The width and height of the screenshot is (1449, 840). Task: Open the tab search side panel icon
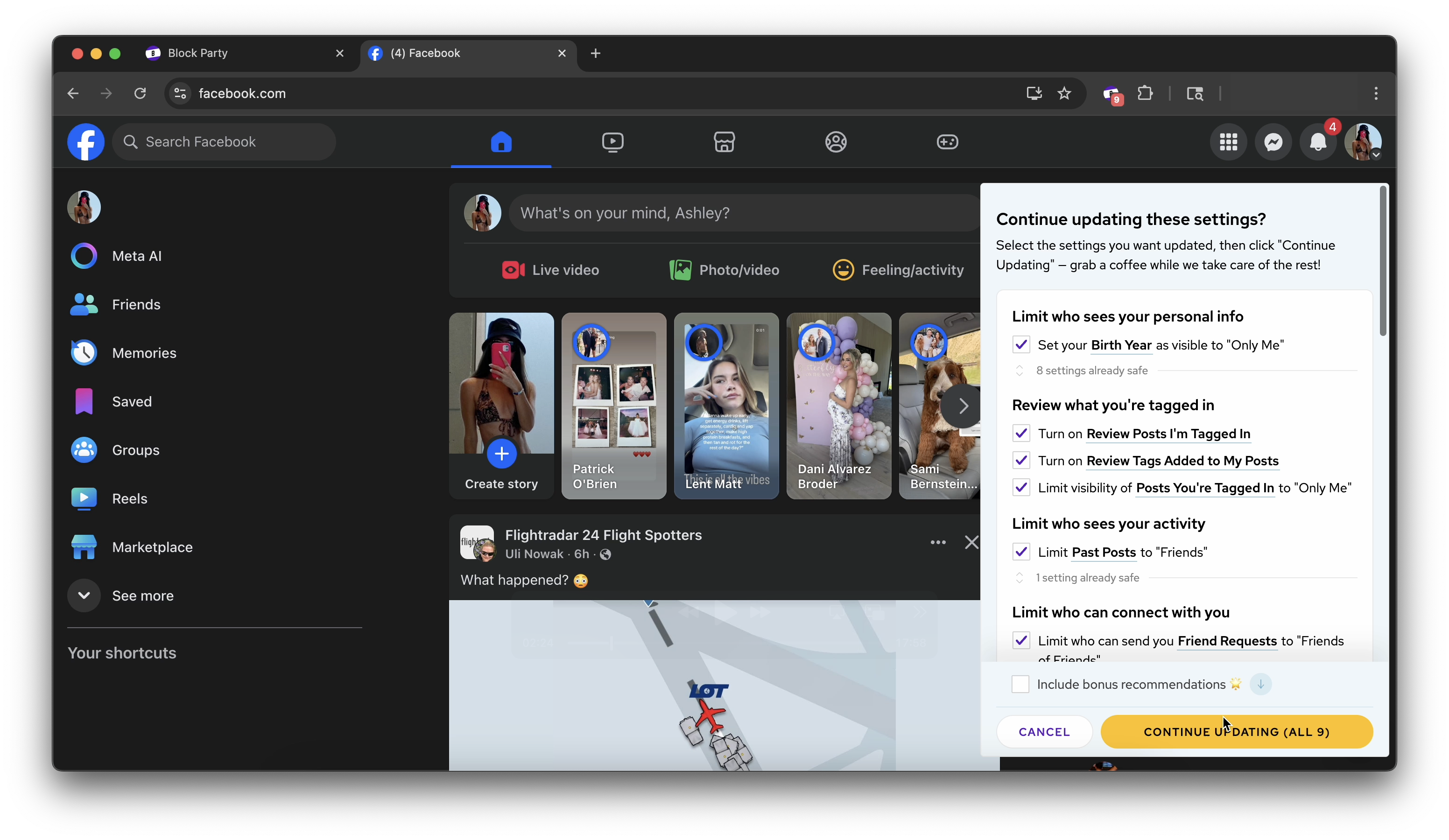(x=1195, y=93)
